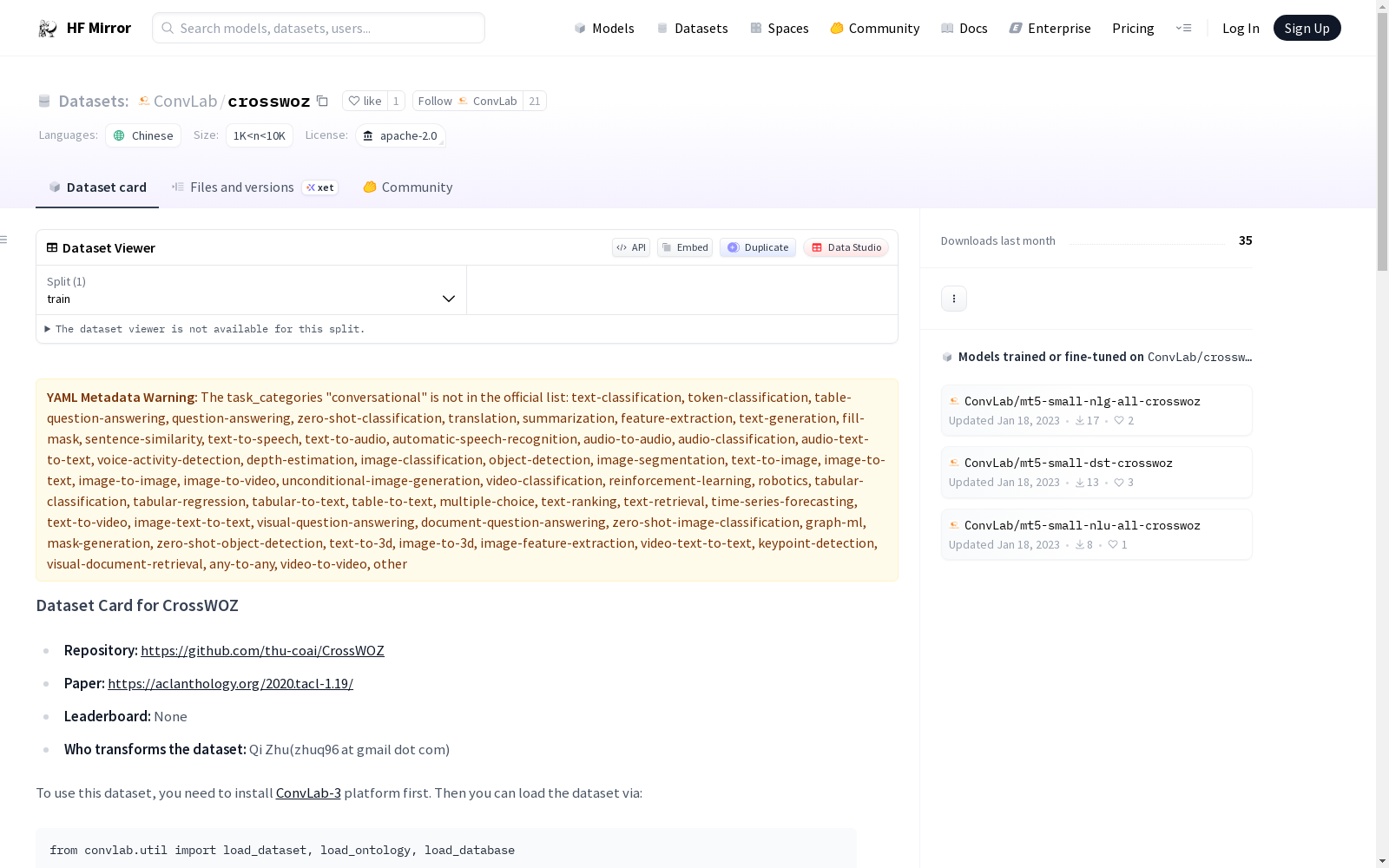Image resolution: width=1389 pixels, height=868 pixels.
Task: Open Community in the top navigation
Action: tap(874, 28)
